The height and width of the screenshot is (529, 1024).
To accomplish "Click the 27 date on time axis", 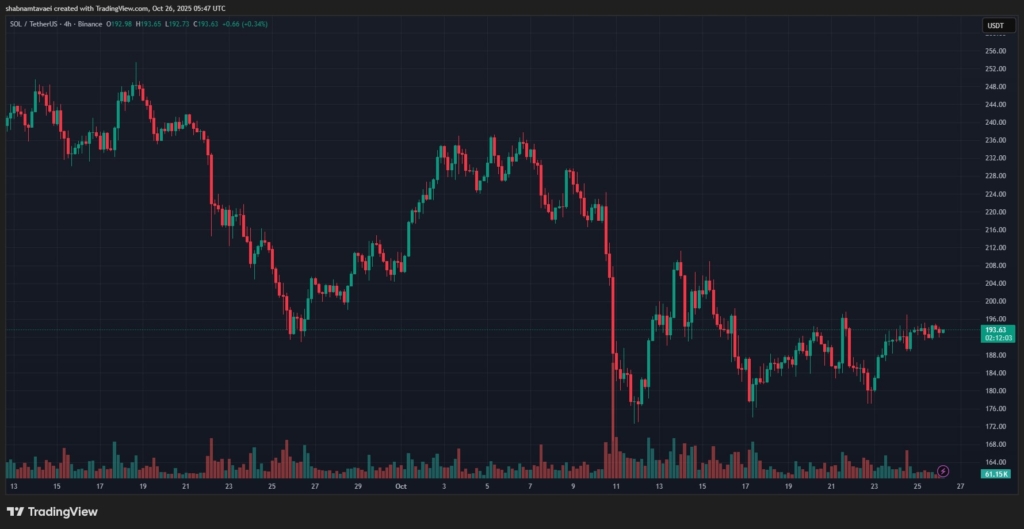I will point(959,487).
